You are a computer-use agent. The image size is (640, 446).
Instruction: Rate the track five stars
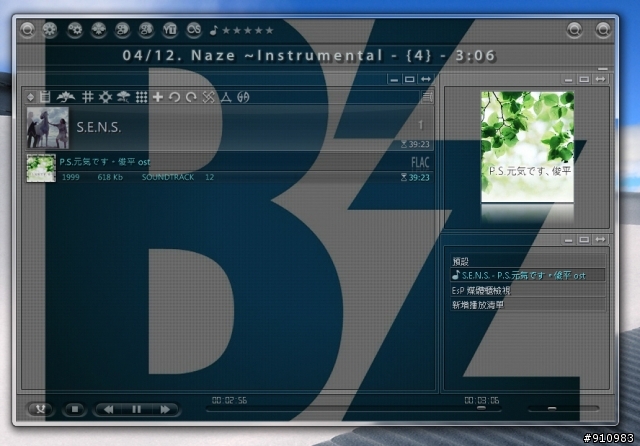[269, 30]
